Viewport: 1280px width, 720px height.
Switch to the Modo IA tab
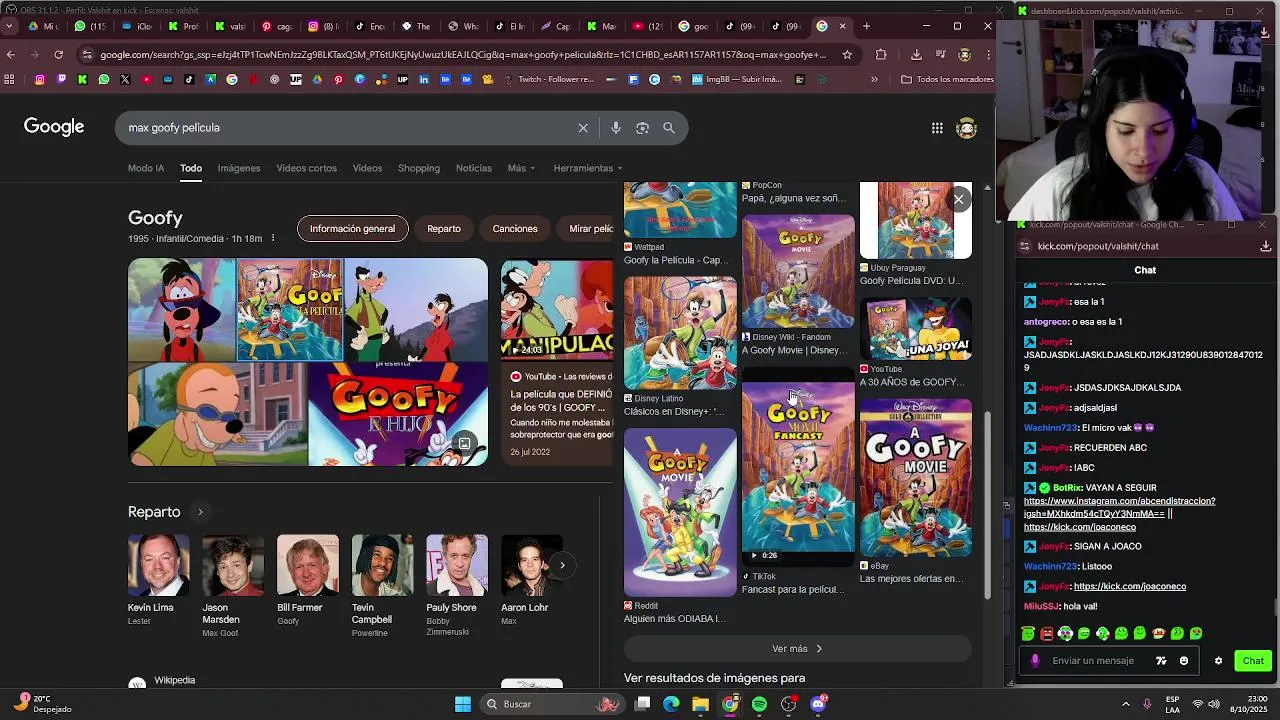tap(146, 168)
